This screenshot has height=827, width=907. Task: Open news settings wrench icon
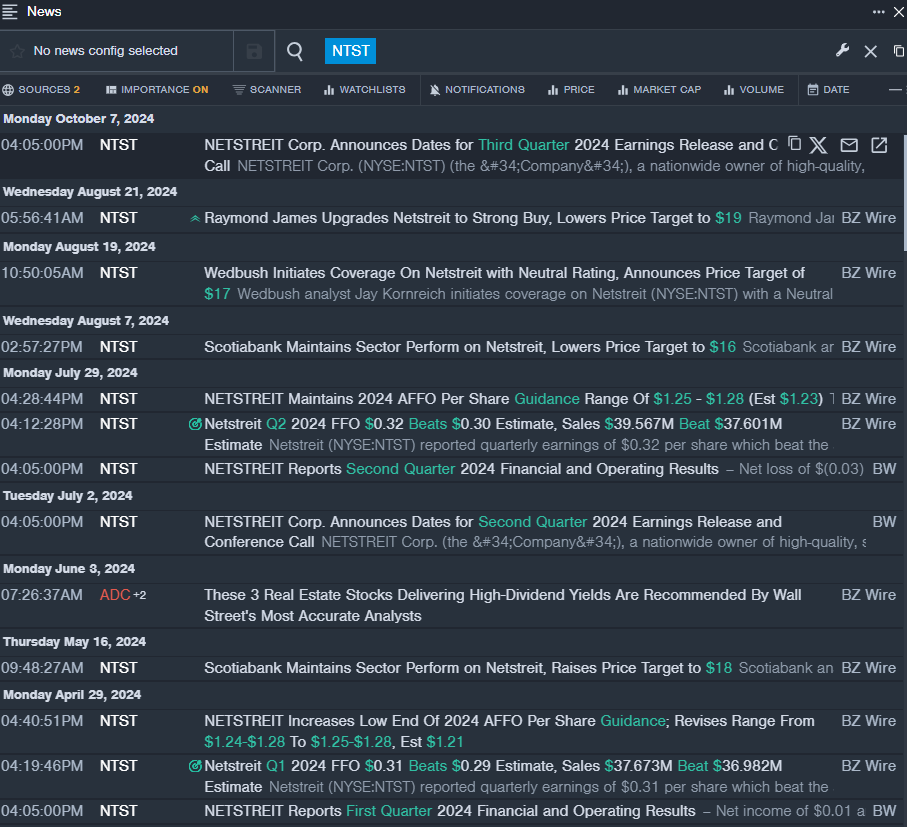pos(842,51)
